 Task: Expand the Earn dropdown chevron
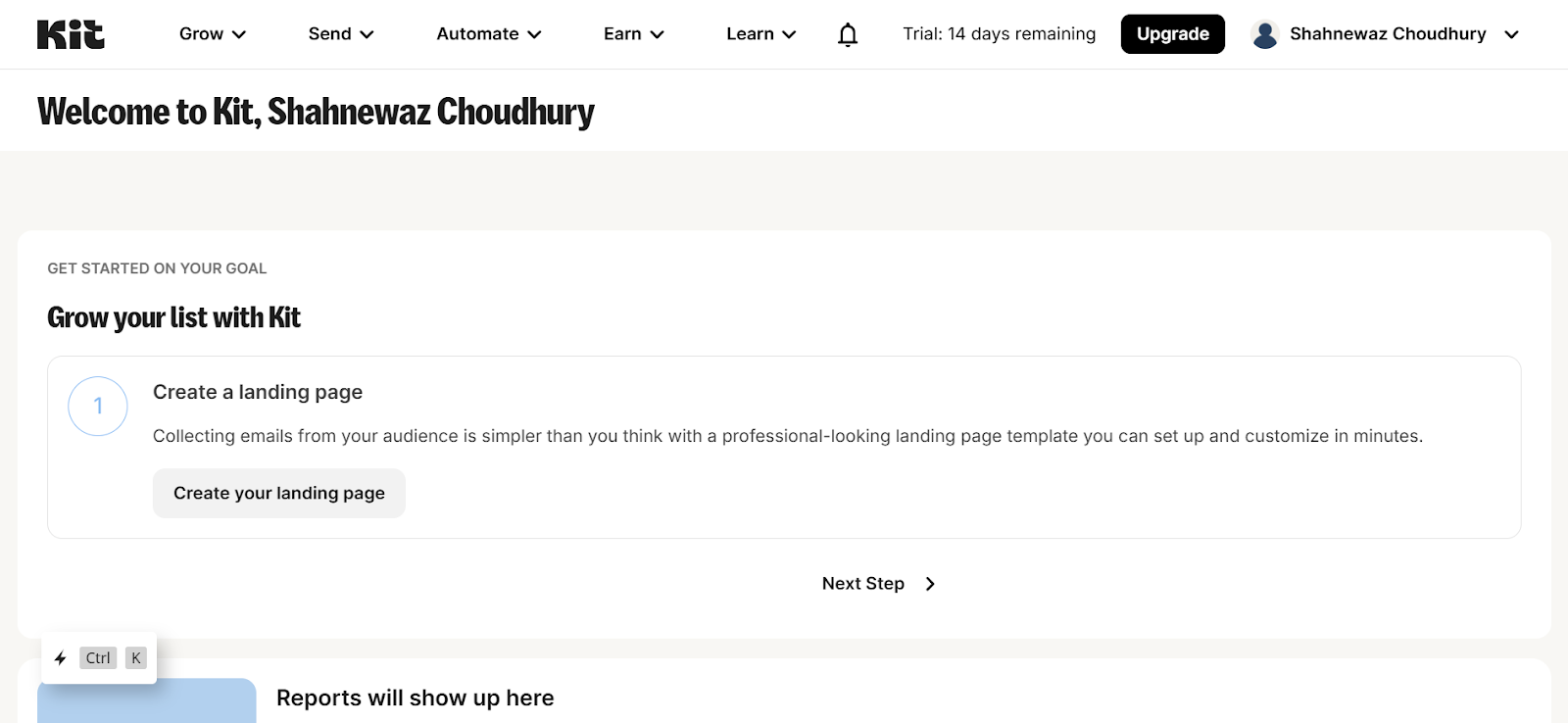tap(658, 34)
